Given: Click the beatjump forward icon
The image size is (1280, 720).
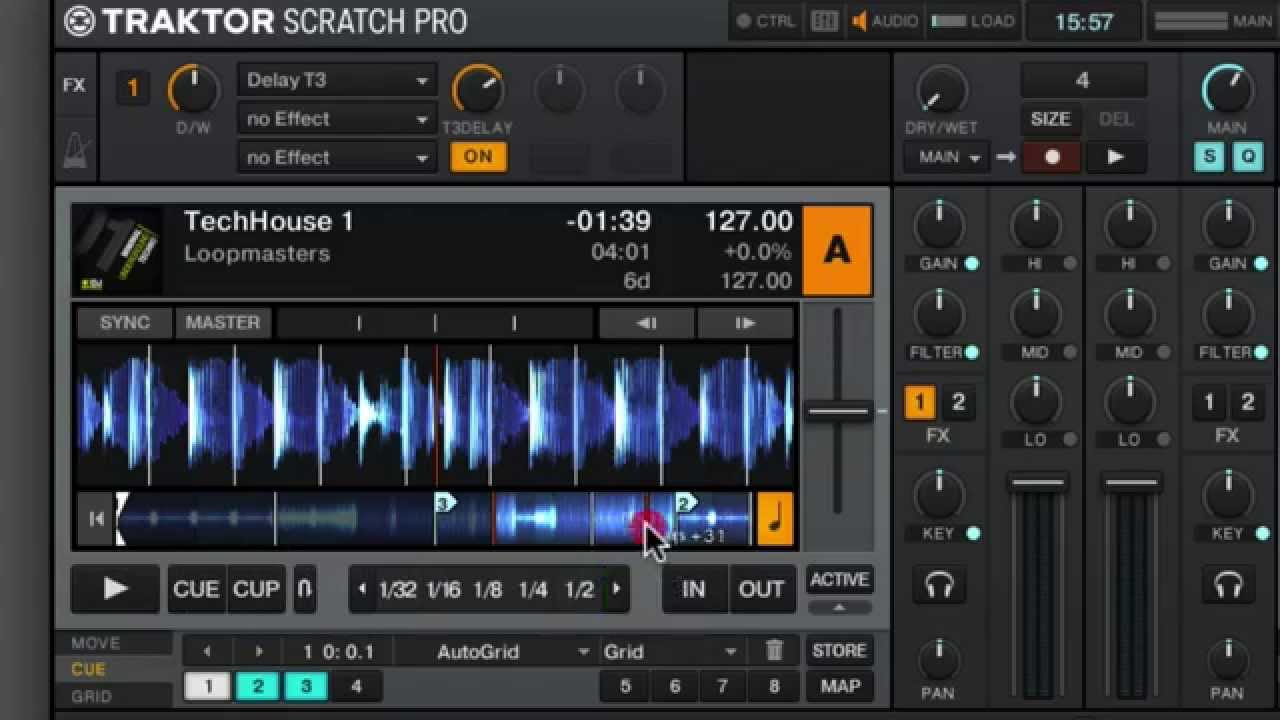Looking at the screenshot, I should 745,323.
